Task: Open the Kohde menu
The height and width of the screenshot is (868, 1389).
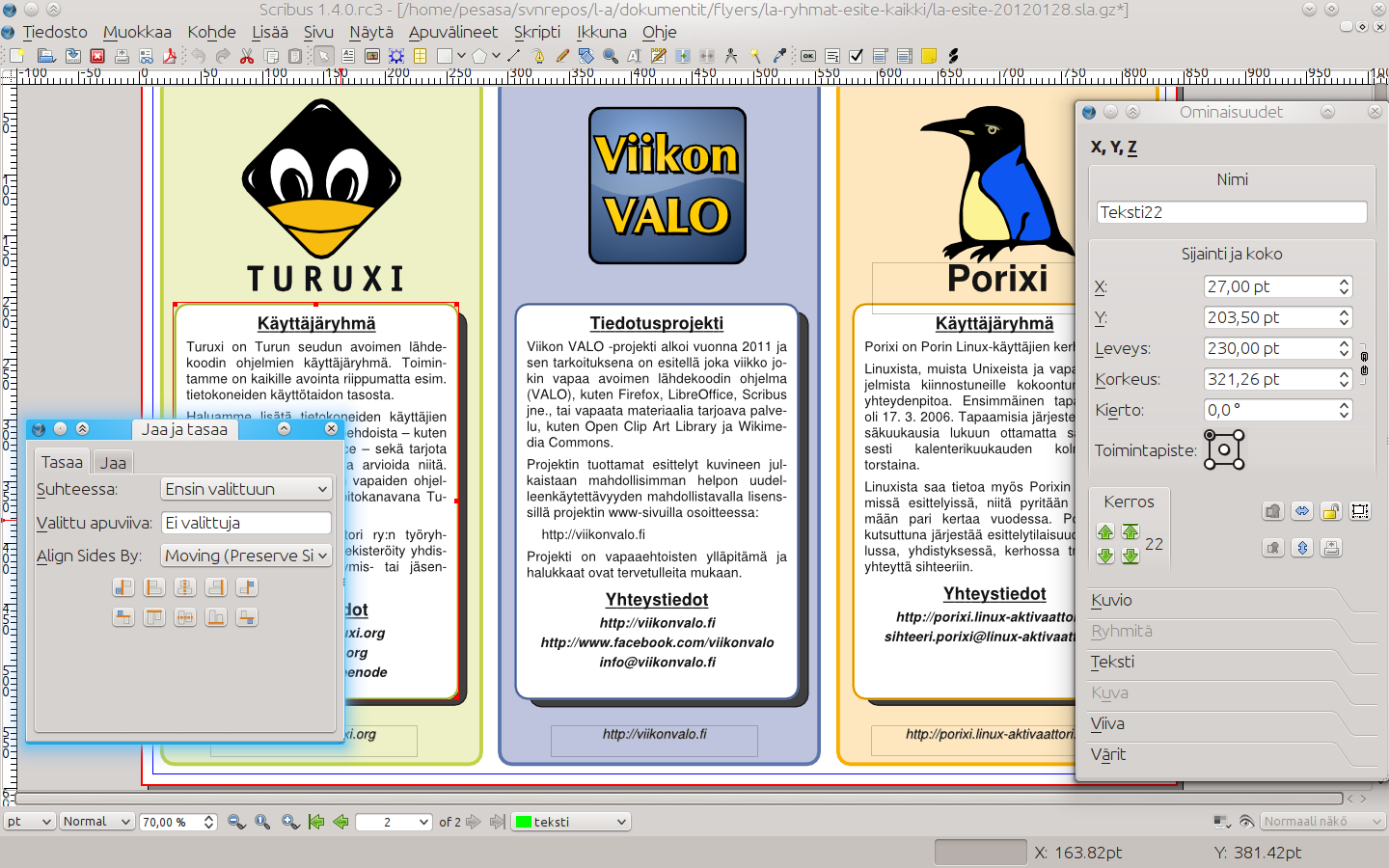Action: [211, 32]
